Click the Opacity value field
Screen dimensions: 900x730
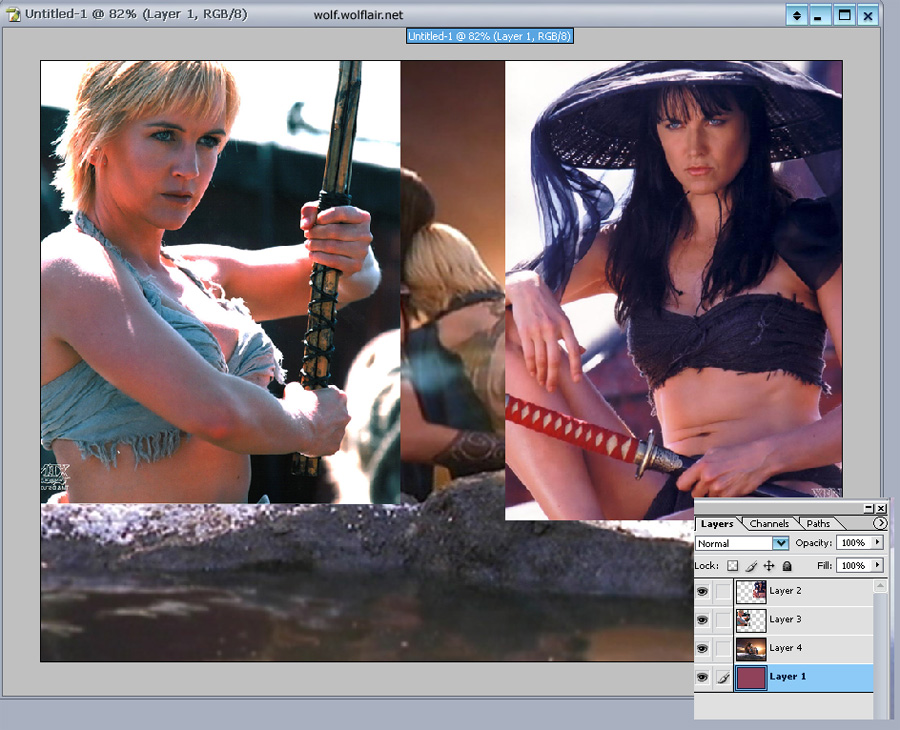coord(854,542)
